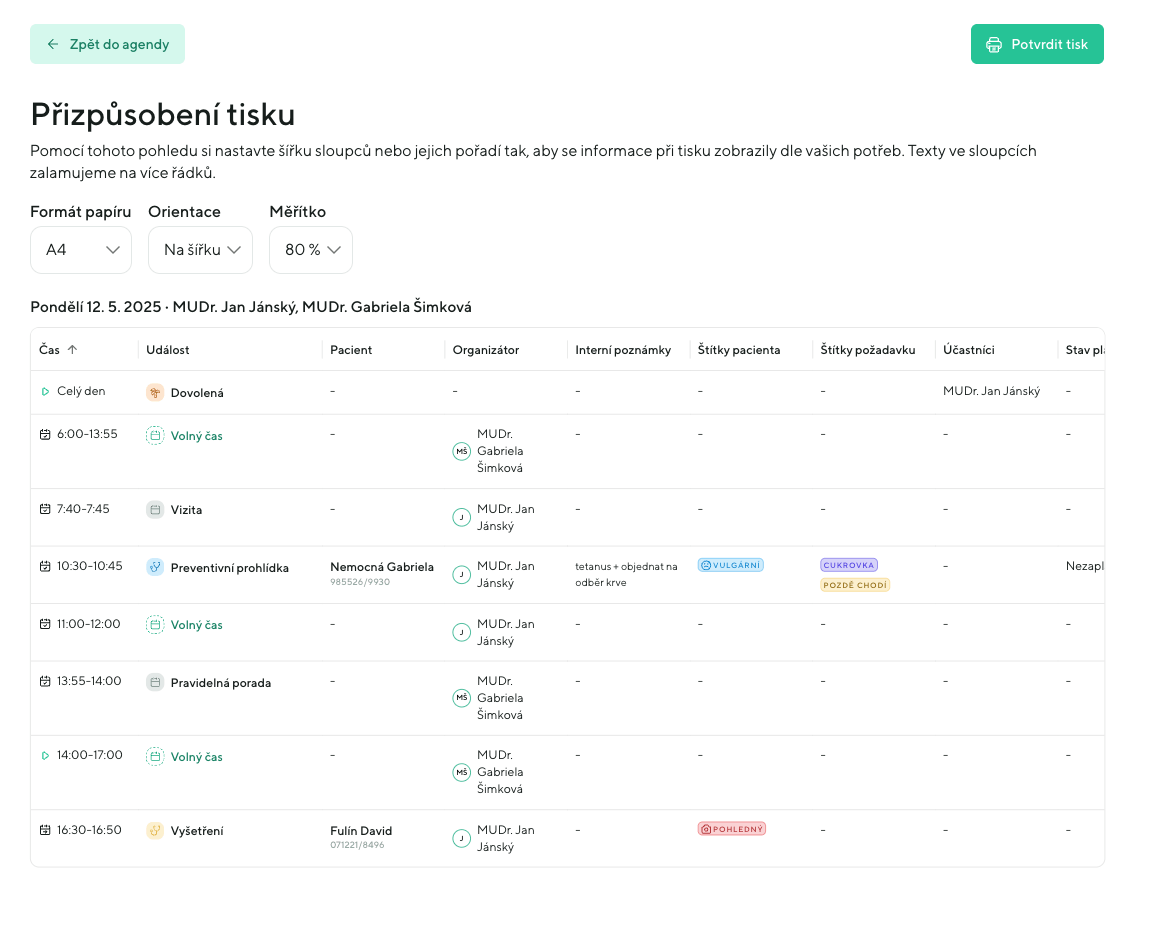1166x932 pixels.
Task: Click the Preventivní prohlídka event icon
Action: [155, 568]
